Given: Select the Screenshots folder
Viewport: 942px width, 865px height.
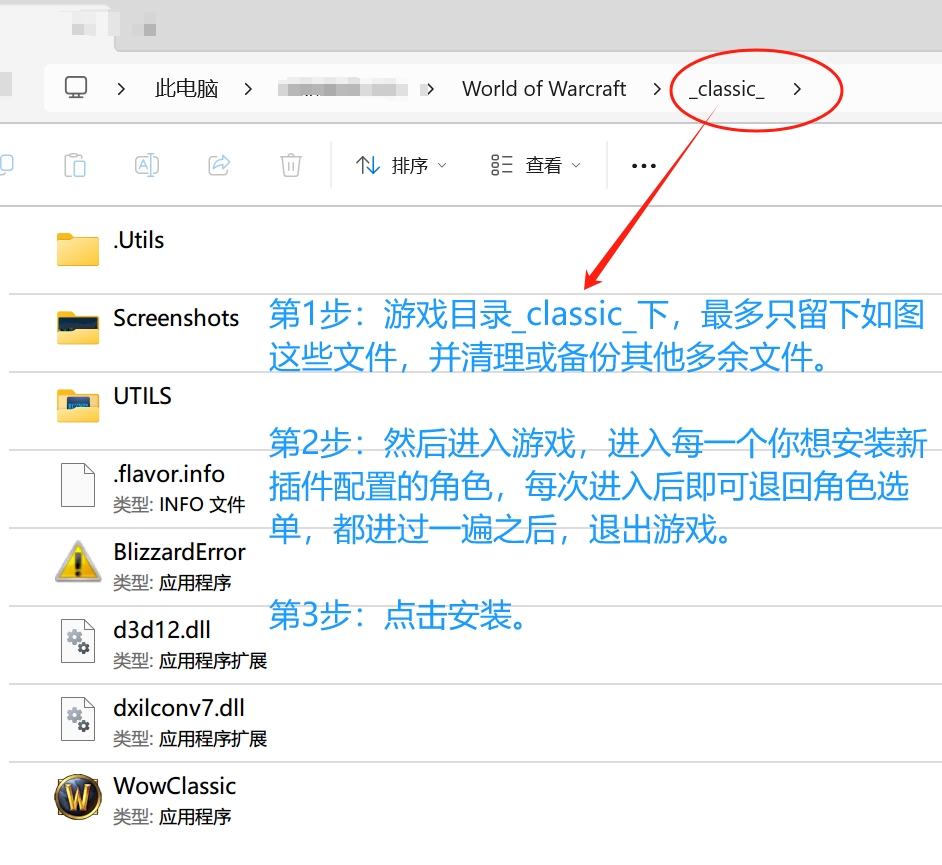Looking at the screenshot, I should 176,319.
